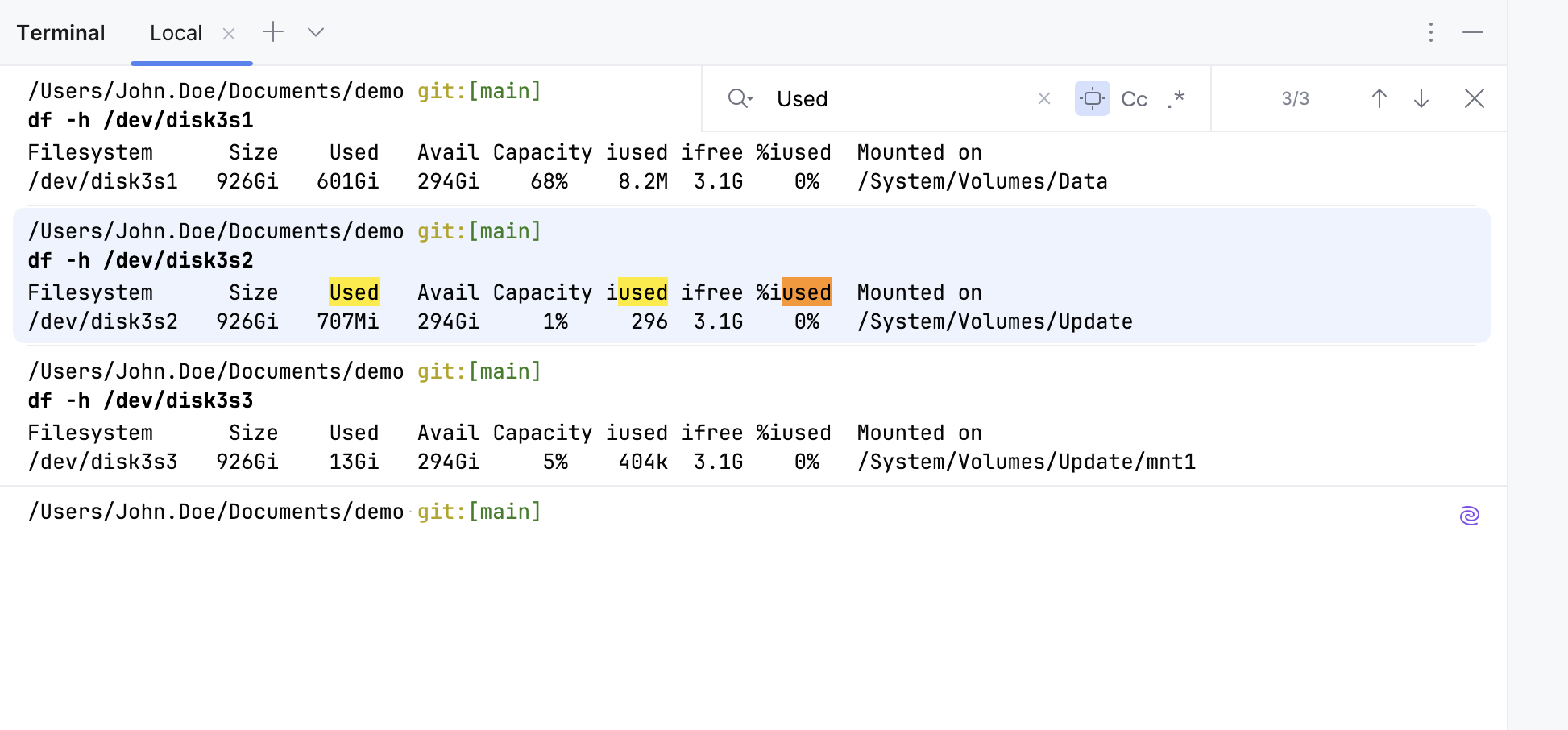Toggle Match Case (Cc) option

click(1134, 98)
